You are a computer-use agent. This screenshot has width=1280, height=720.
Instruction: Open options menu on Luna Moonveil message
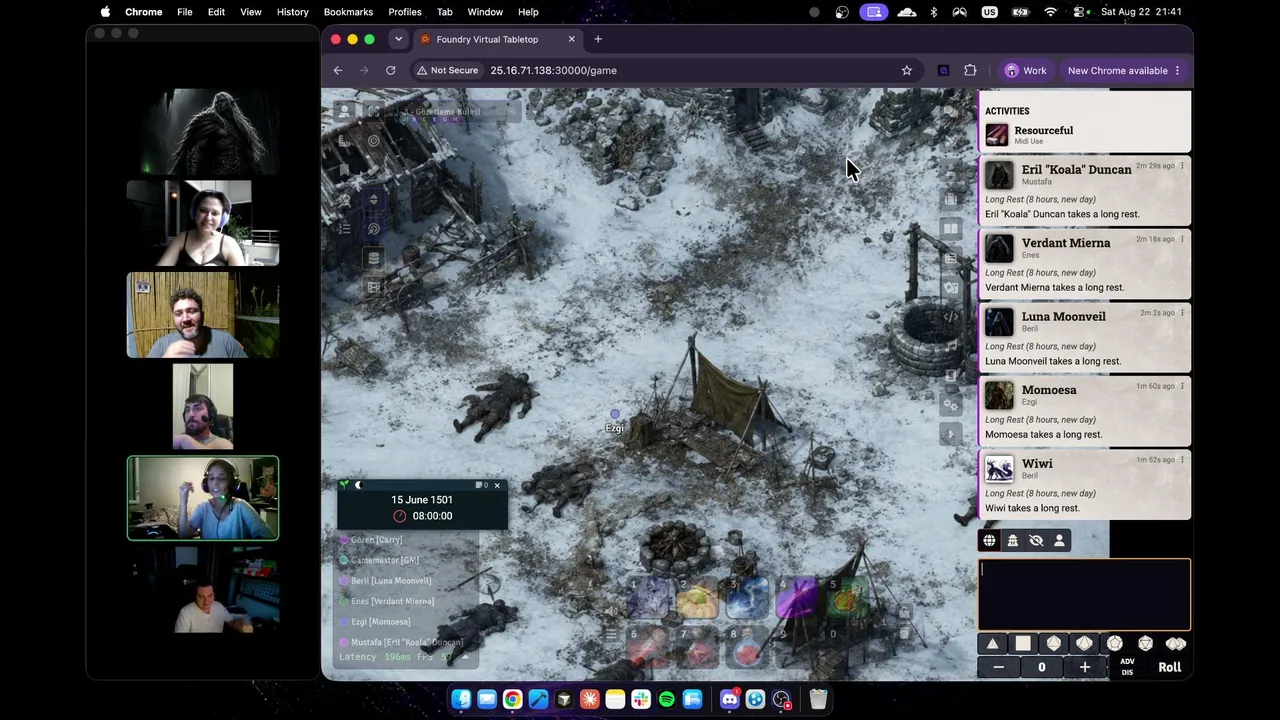(x=1182, y=313)
